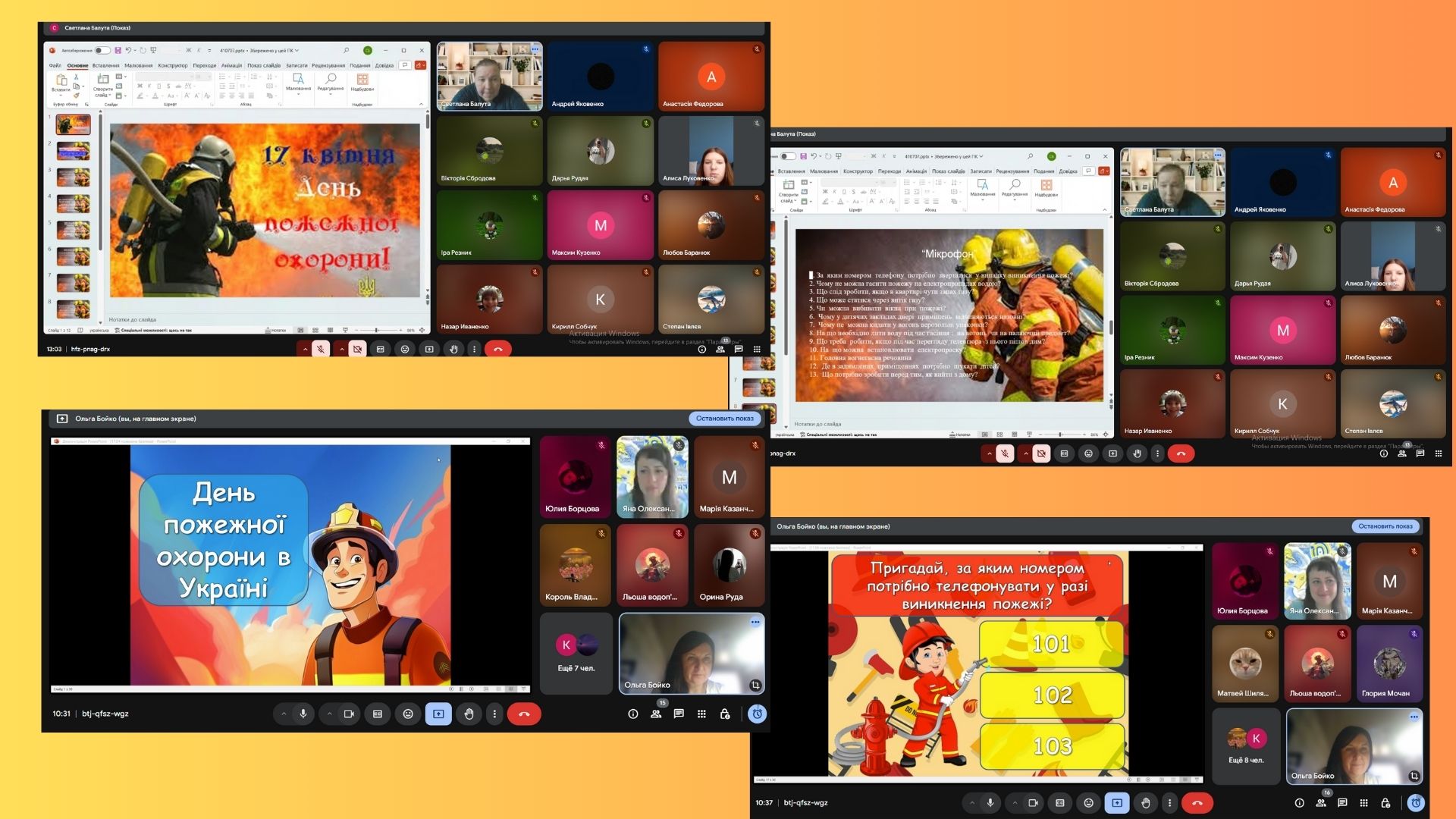Select slide 2 thumbnail in 13:03 PowerPoint

click(x=73, y=151)
